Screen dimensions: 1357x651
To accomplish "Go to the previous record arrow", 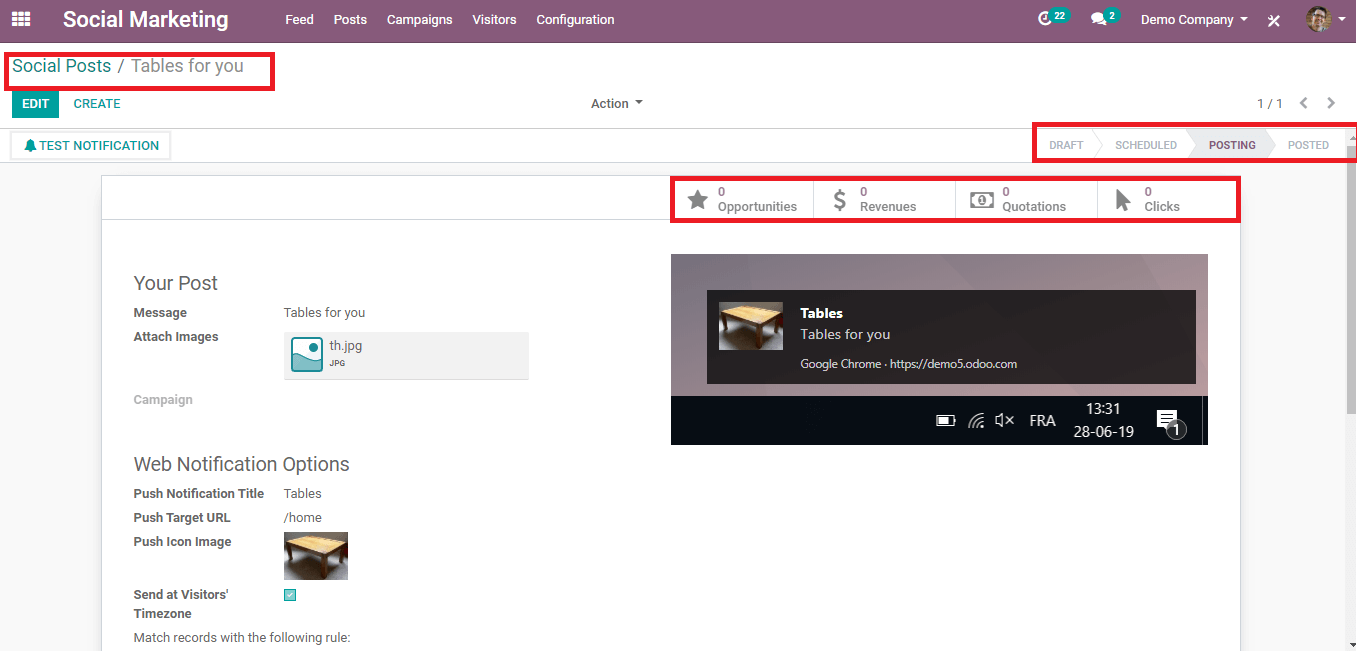I will click(1304, 103).
